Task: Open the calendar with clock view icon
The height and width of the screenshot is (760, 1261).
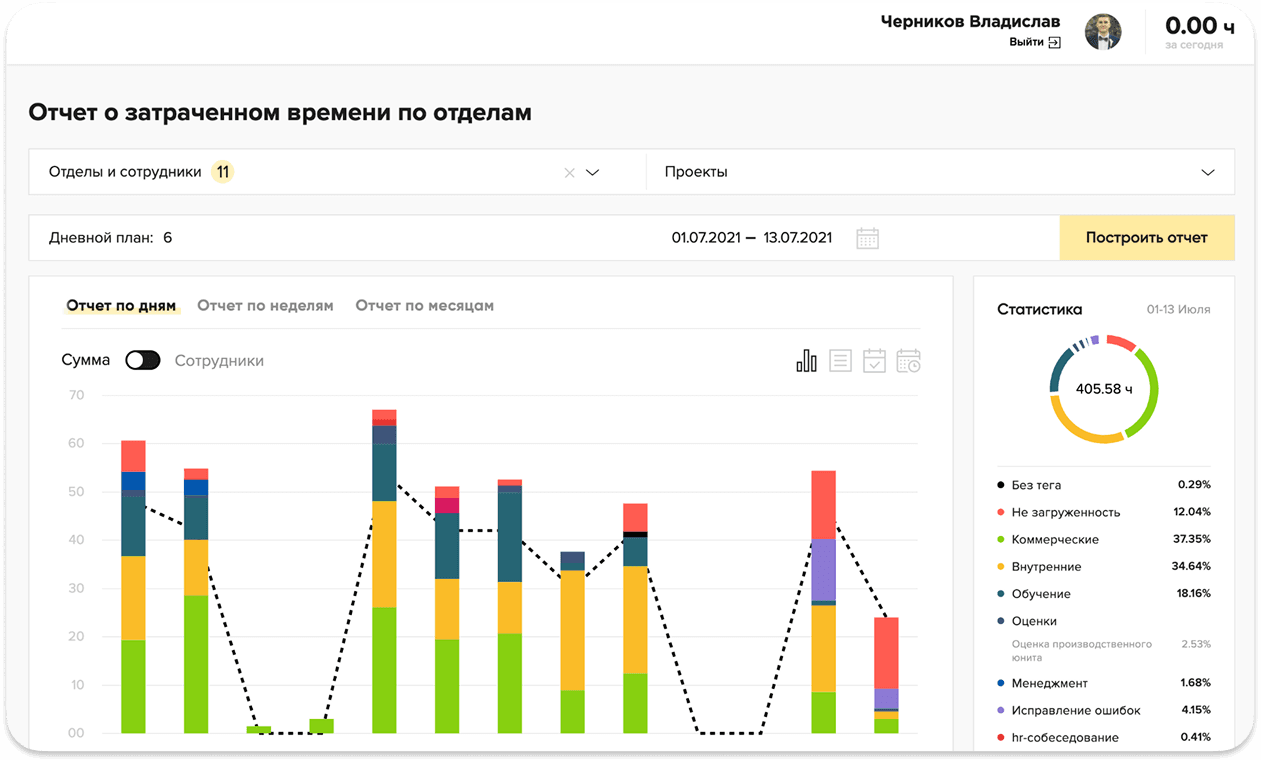Action: pyautogui.click(x=908, y=361)
